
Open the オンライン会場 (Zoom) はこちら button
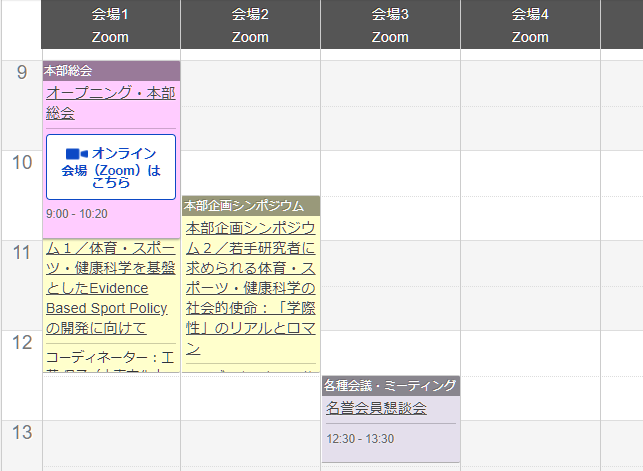coord(111,167)
